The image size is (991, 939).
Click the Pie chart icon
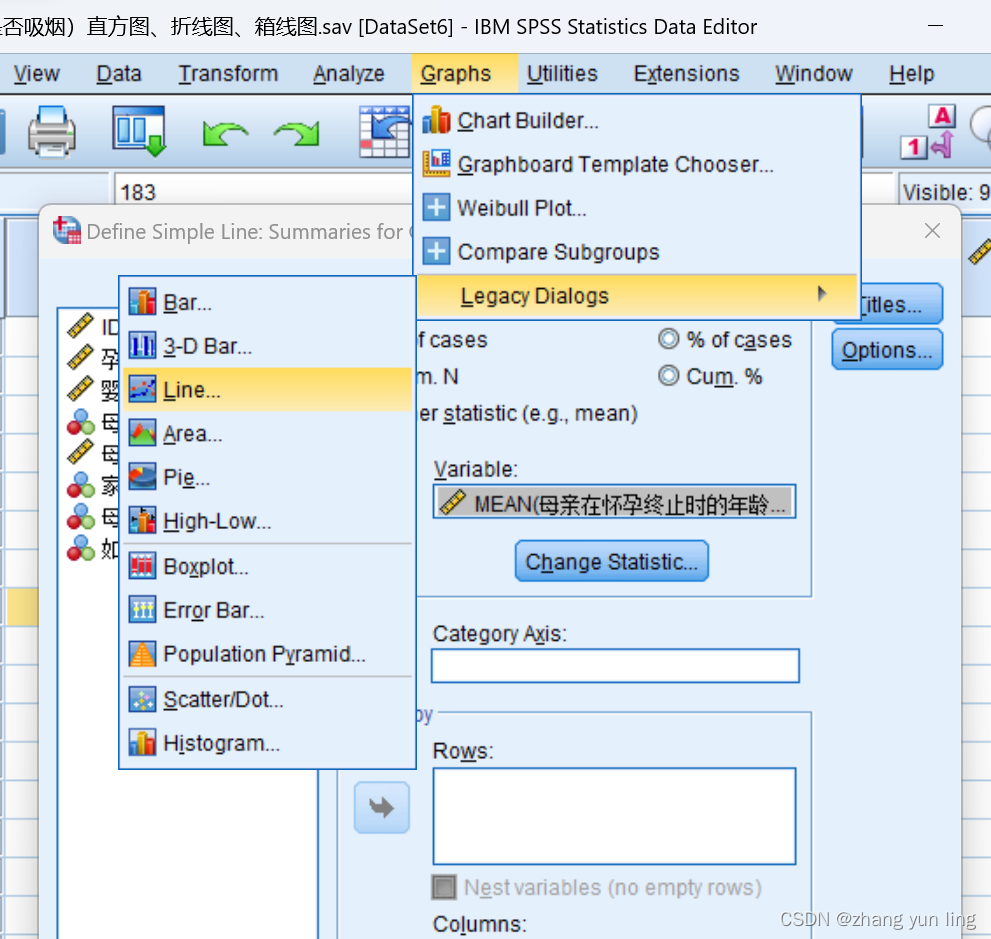click(142, 477)
